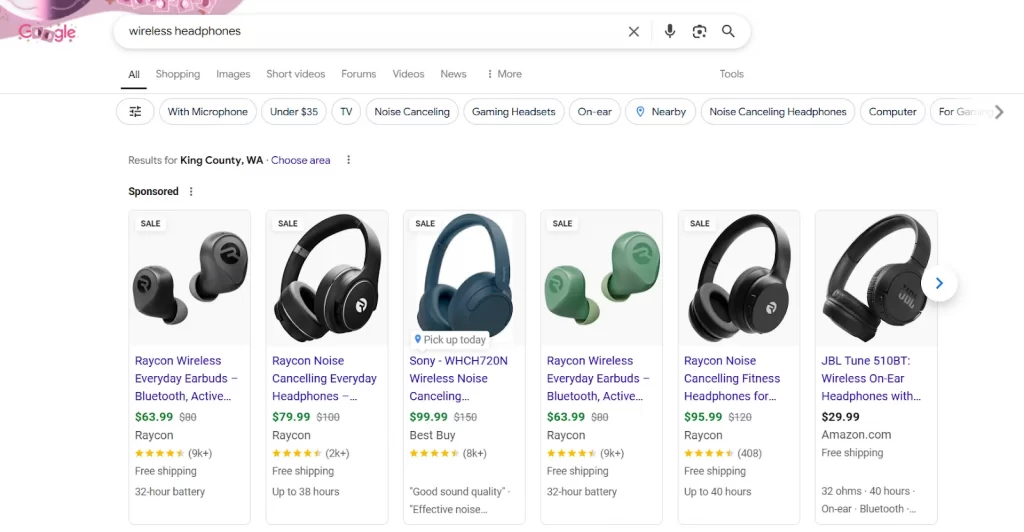
Task: Toggle the Noise Canceling Headphones chip
Action: click(778, 112)
